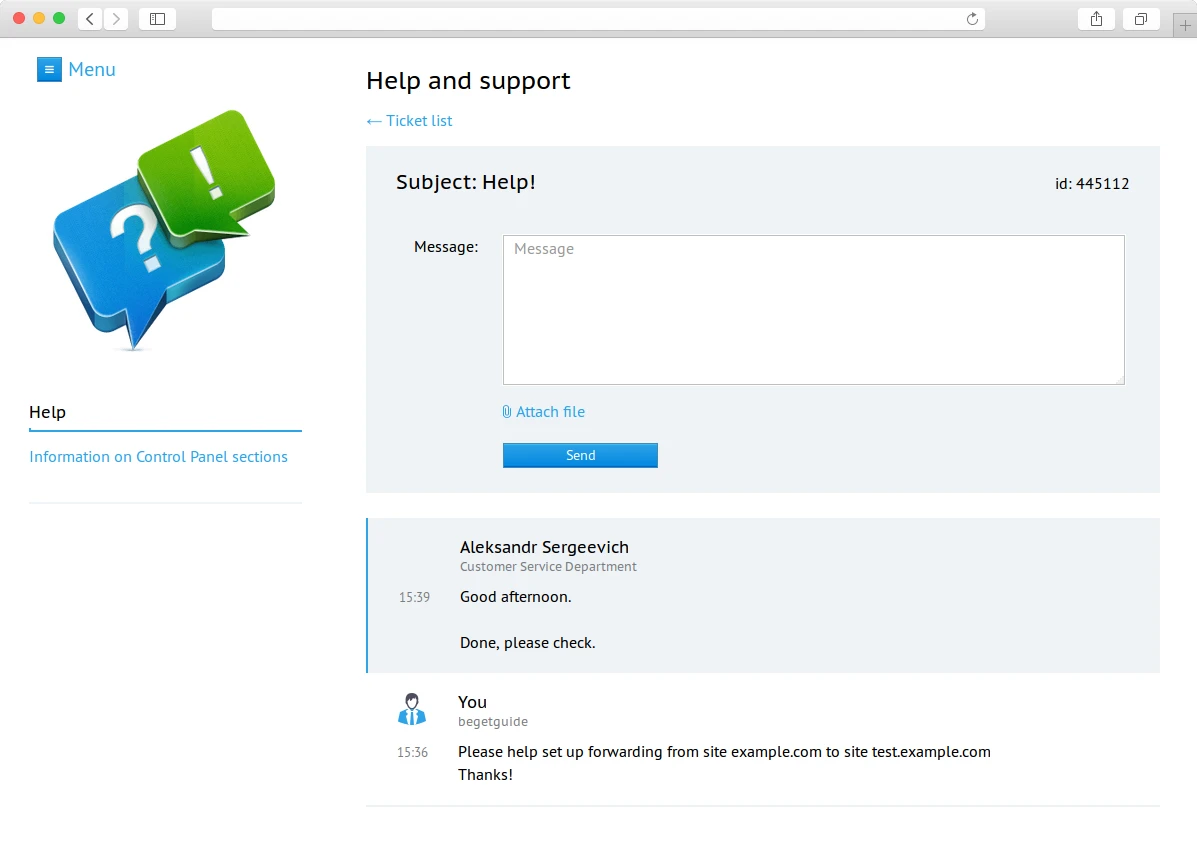Click the user avatar icon beside You

click(412, 709)
